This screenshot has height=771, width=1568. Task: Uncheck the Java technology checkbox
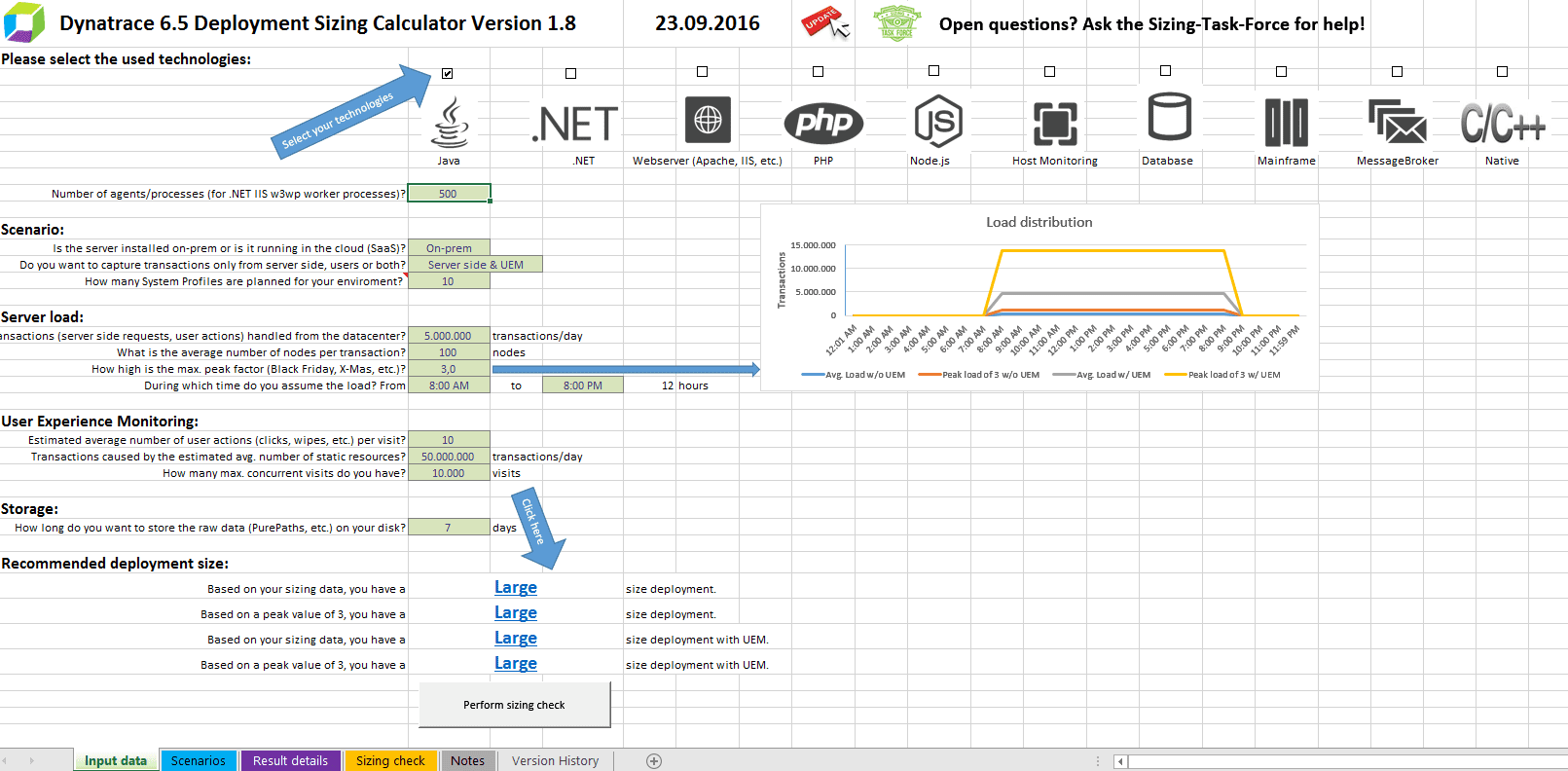coord(447,74)
